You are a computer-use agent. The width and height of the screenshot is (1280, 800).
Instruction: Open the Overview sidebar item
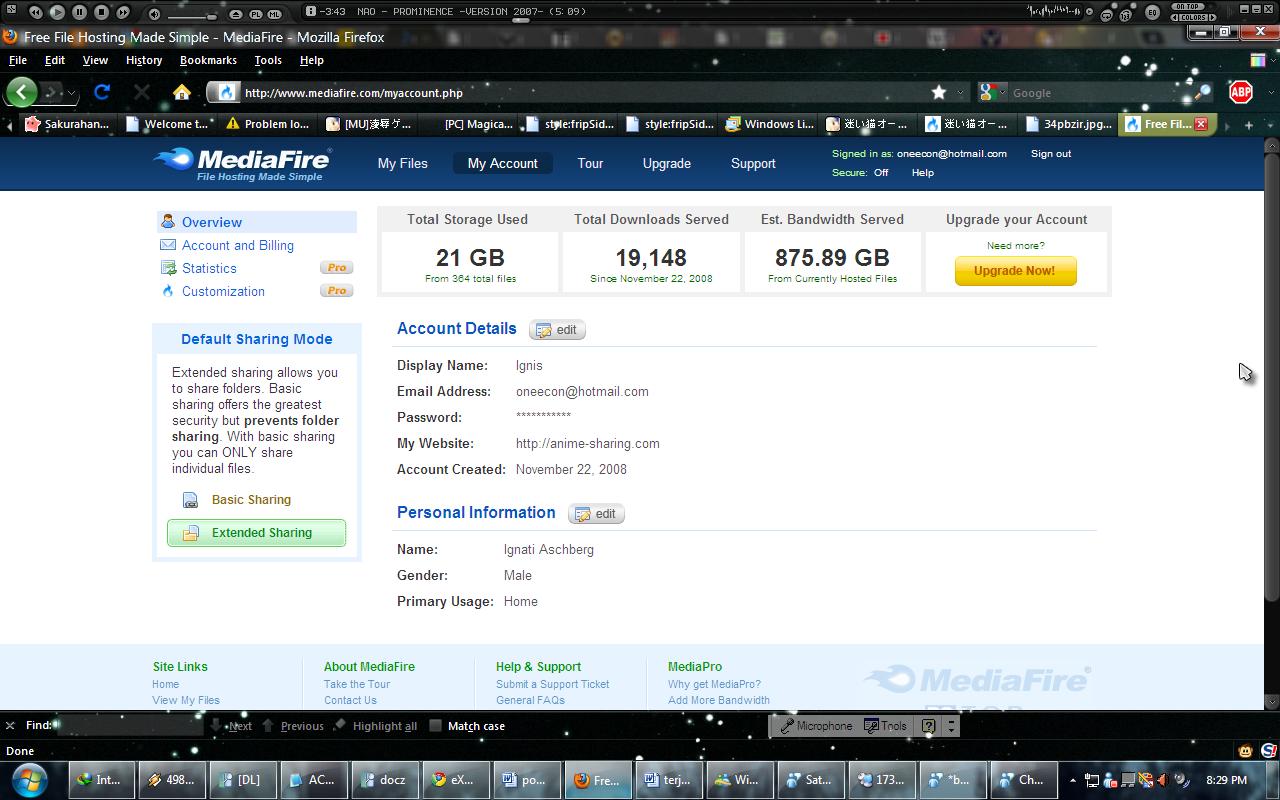pos(256,222)
